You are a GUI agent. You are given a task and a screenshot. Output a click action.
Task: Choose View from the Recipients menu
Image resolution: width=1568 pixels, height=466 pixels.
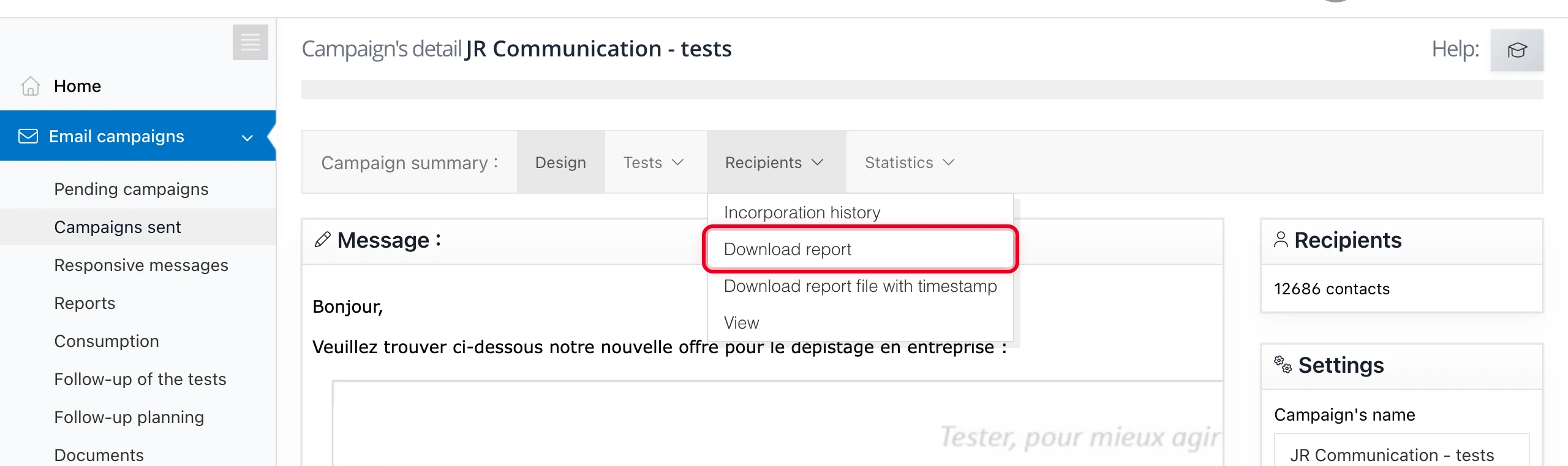pos(741,323)
